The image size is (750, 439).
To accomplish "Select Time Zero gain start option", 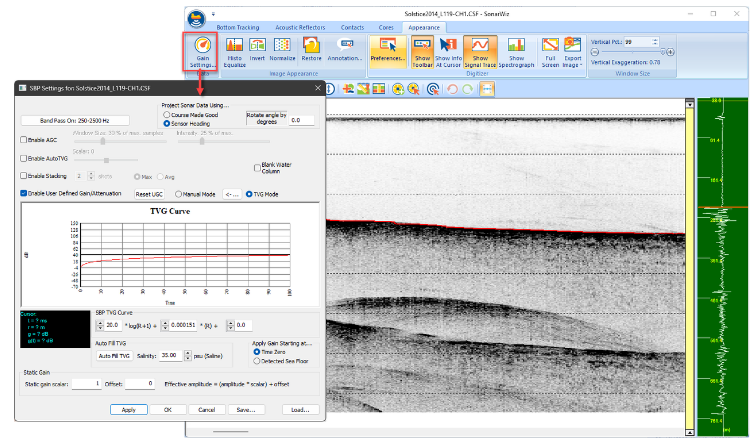I will coord(257,352).
